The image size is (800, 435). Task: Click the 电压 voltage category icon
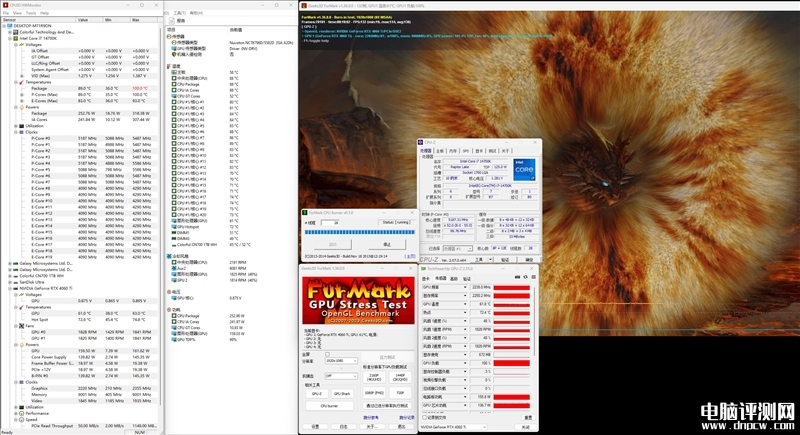(x=169, y=292)
